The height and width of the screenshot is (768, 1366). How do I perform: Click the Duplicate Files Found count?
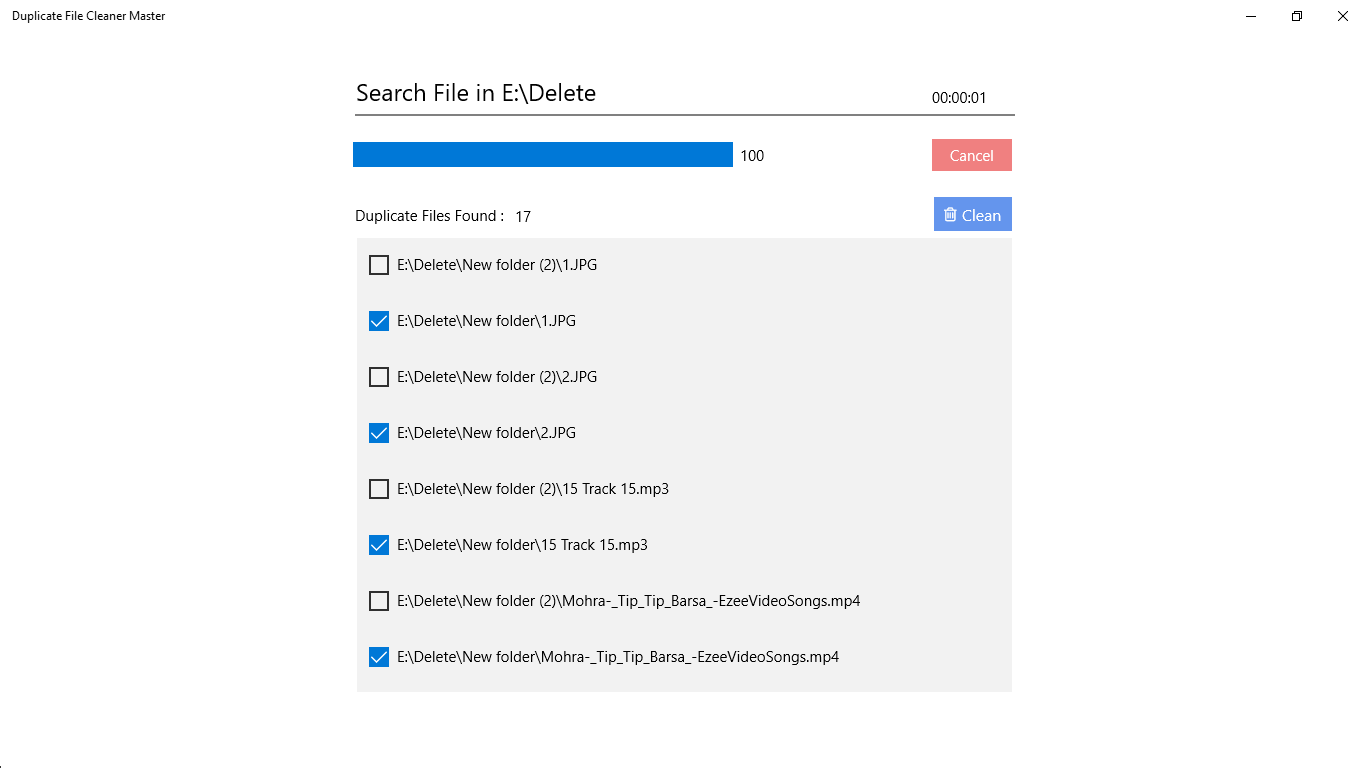[523, 216]
